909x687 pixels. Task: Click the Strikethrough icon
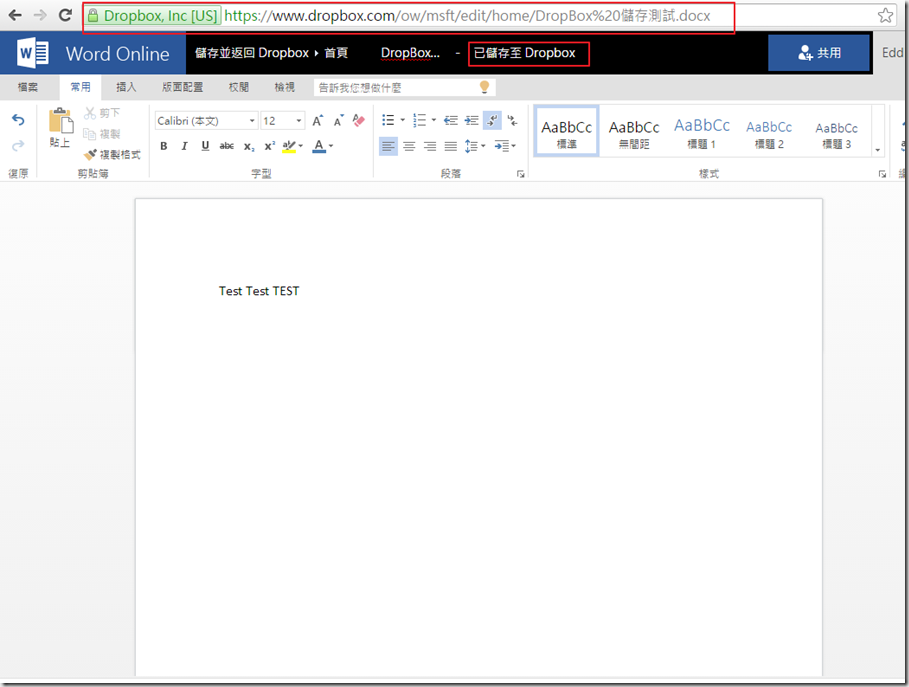227,146
